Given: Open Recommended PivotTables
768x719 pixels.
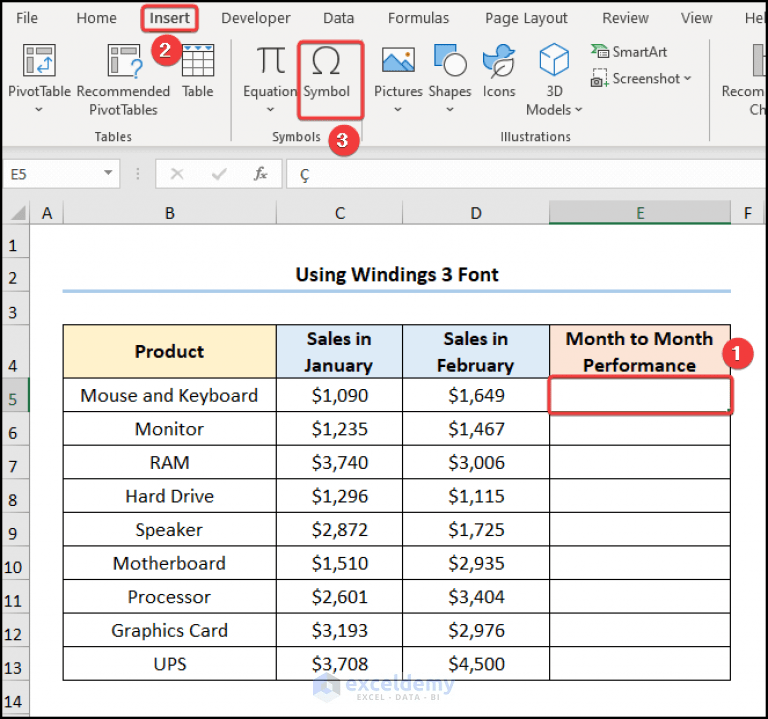Looking at the screenshot, I should (x=123, y=80).
